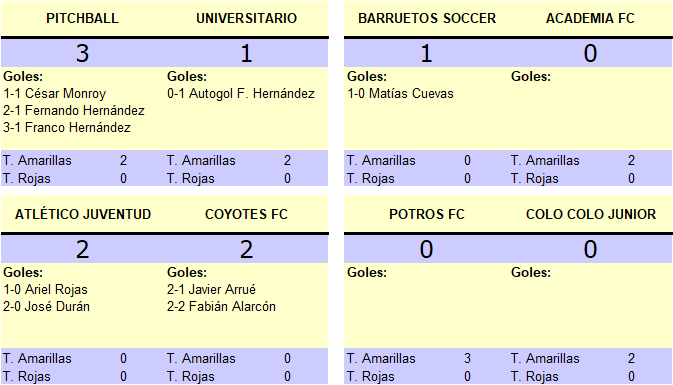Select the 0-1 Autogol F. Hernández entry
673x385 pixels.
241,94
